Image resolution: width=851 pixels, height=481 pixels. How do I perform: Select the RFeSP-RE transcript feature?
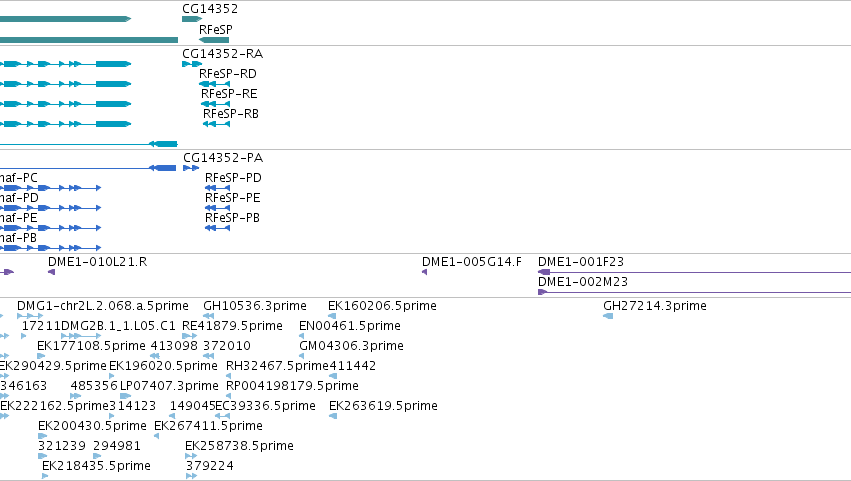(215, 104)
